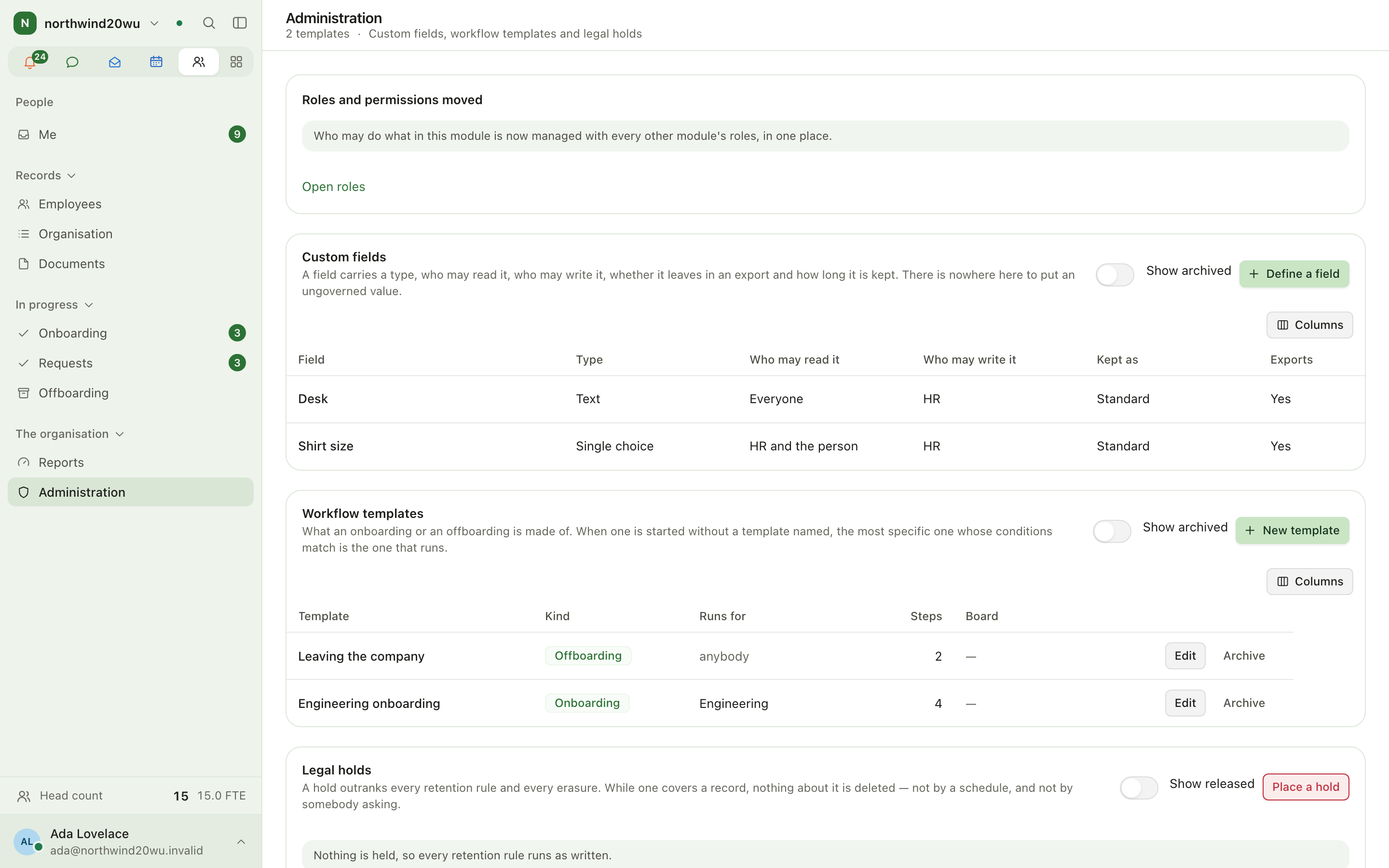Click the Place a hold button

pos(1305,787)
